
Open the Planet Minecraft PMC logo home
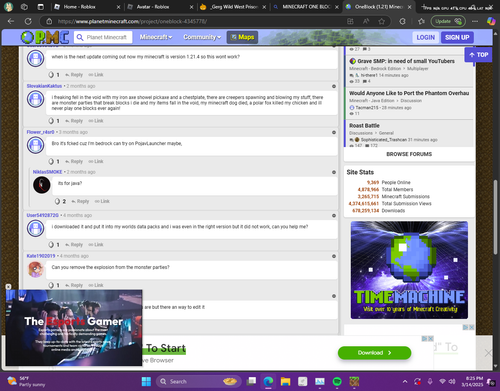pyautogui.click(x=45, y=37)
